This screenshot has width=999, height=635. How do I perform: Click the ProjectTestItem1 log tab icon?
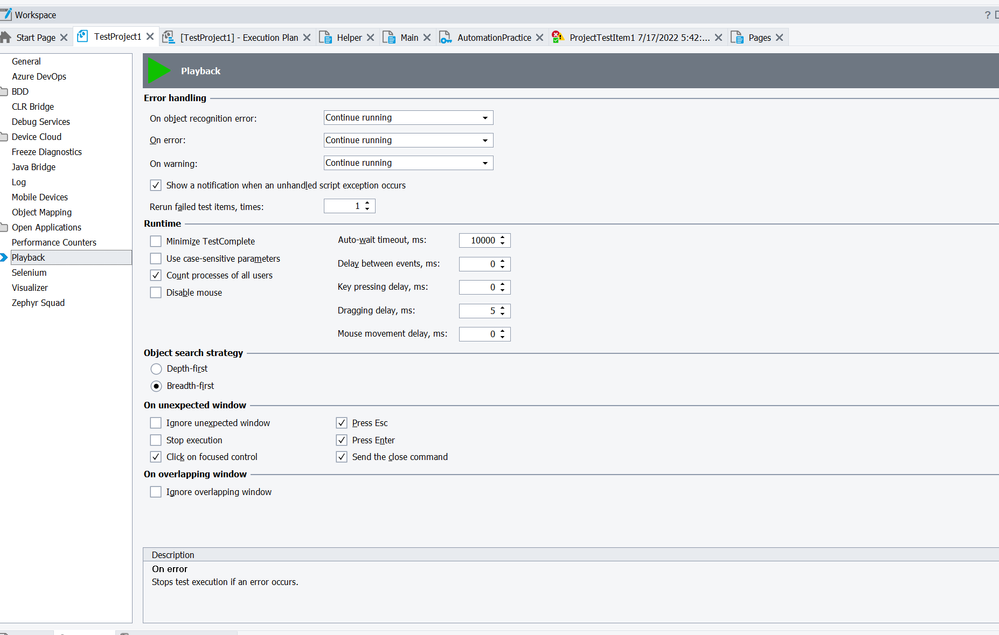click(558, 37)
